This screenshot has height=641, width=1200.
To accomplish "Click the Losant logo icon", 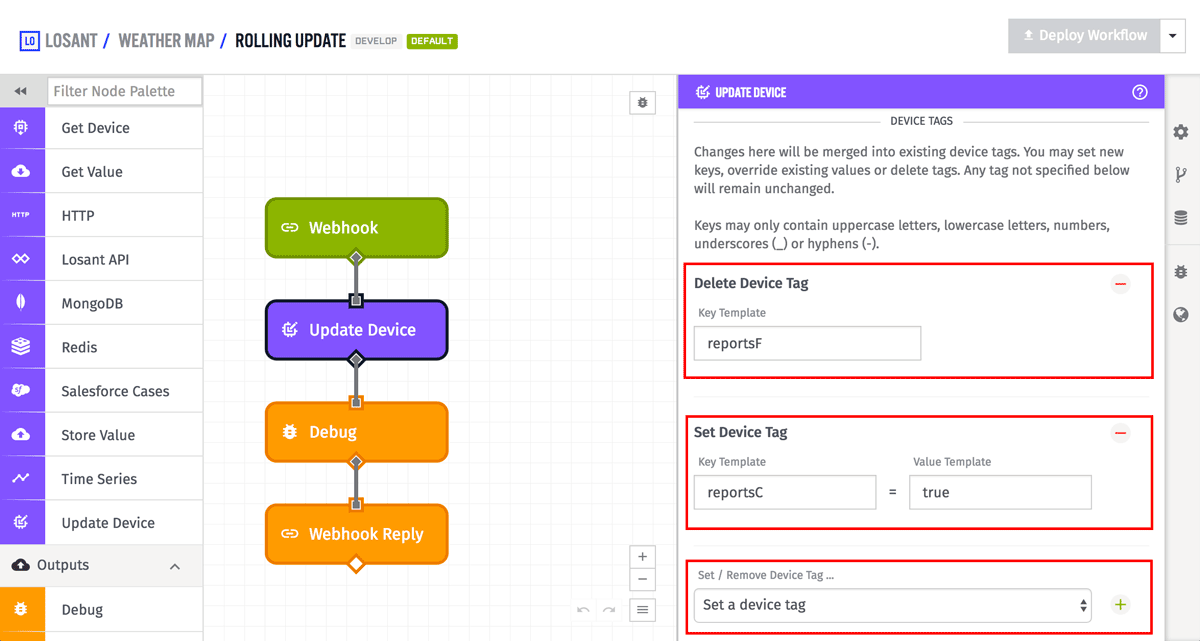I will point(29,41).
